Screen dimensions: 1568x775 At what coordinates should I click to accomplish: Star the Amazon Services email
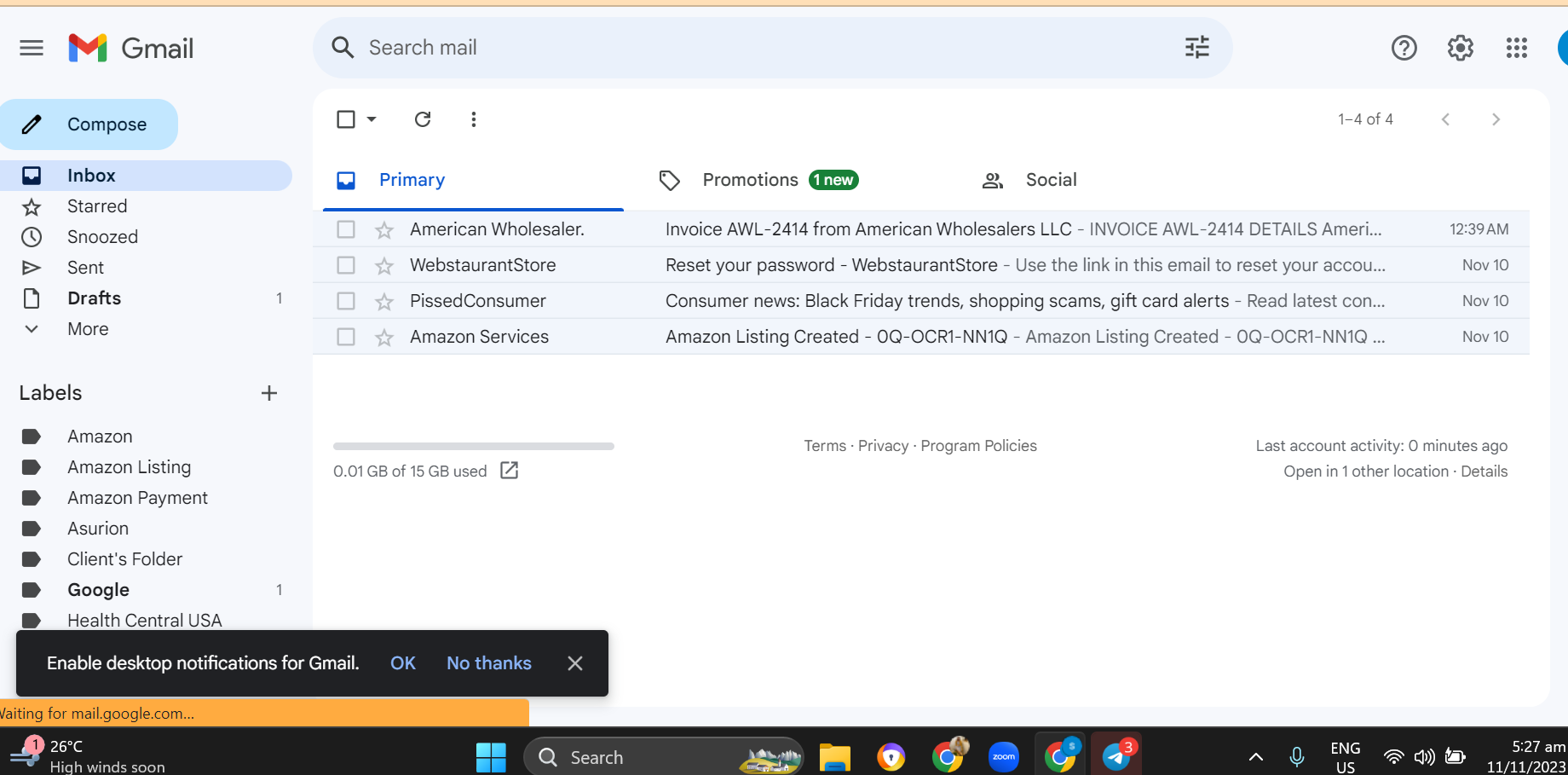384,337
